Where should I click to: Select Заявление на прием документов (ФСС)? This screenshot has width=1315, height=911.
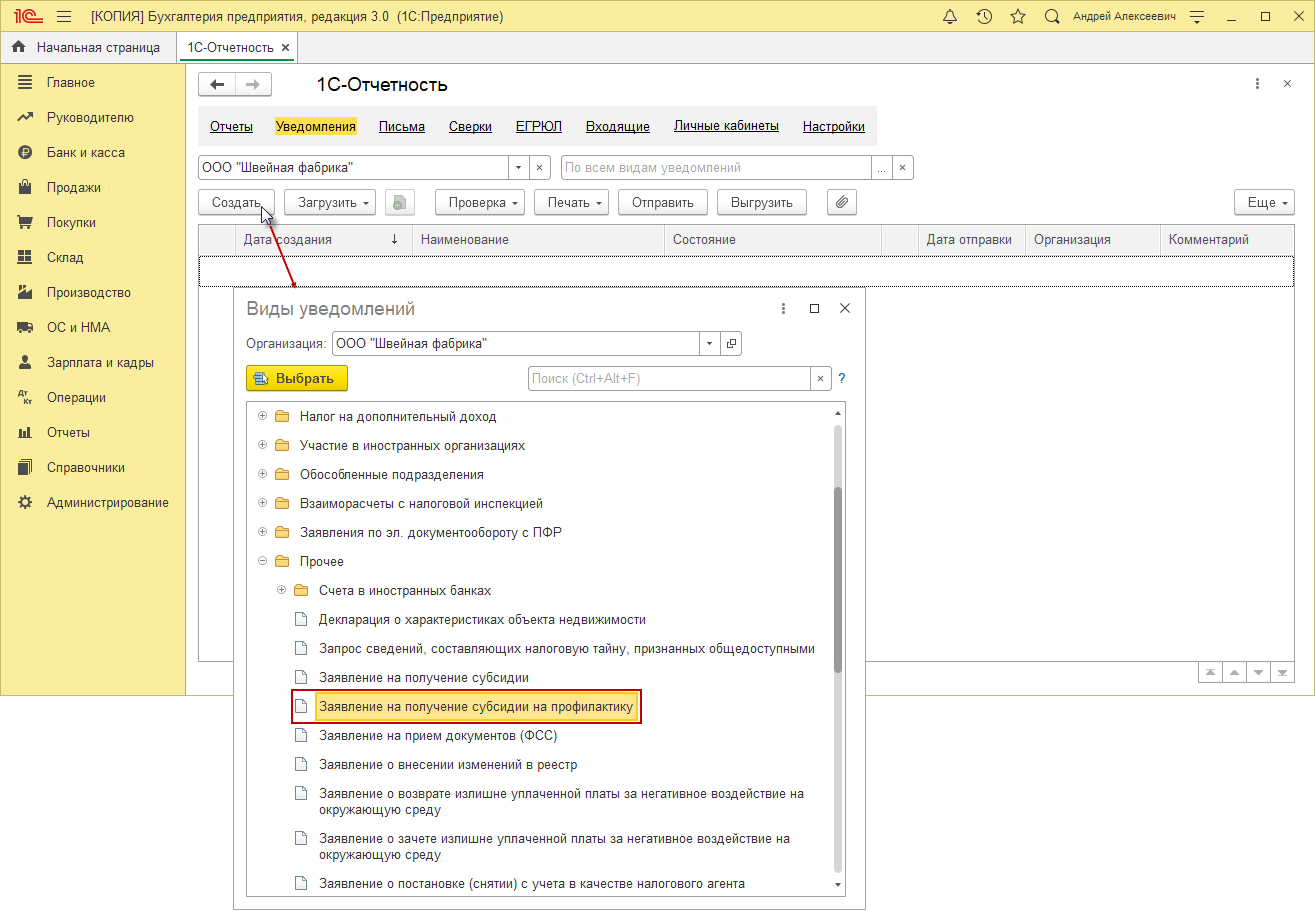click(438, 735)
